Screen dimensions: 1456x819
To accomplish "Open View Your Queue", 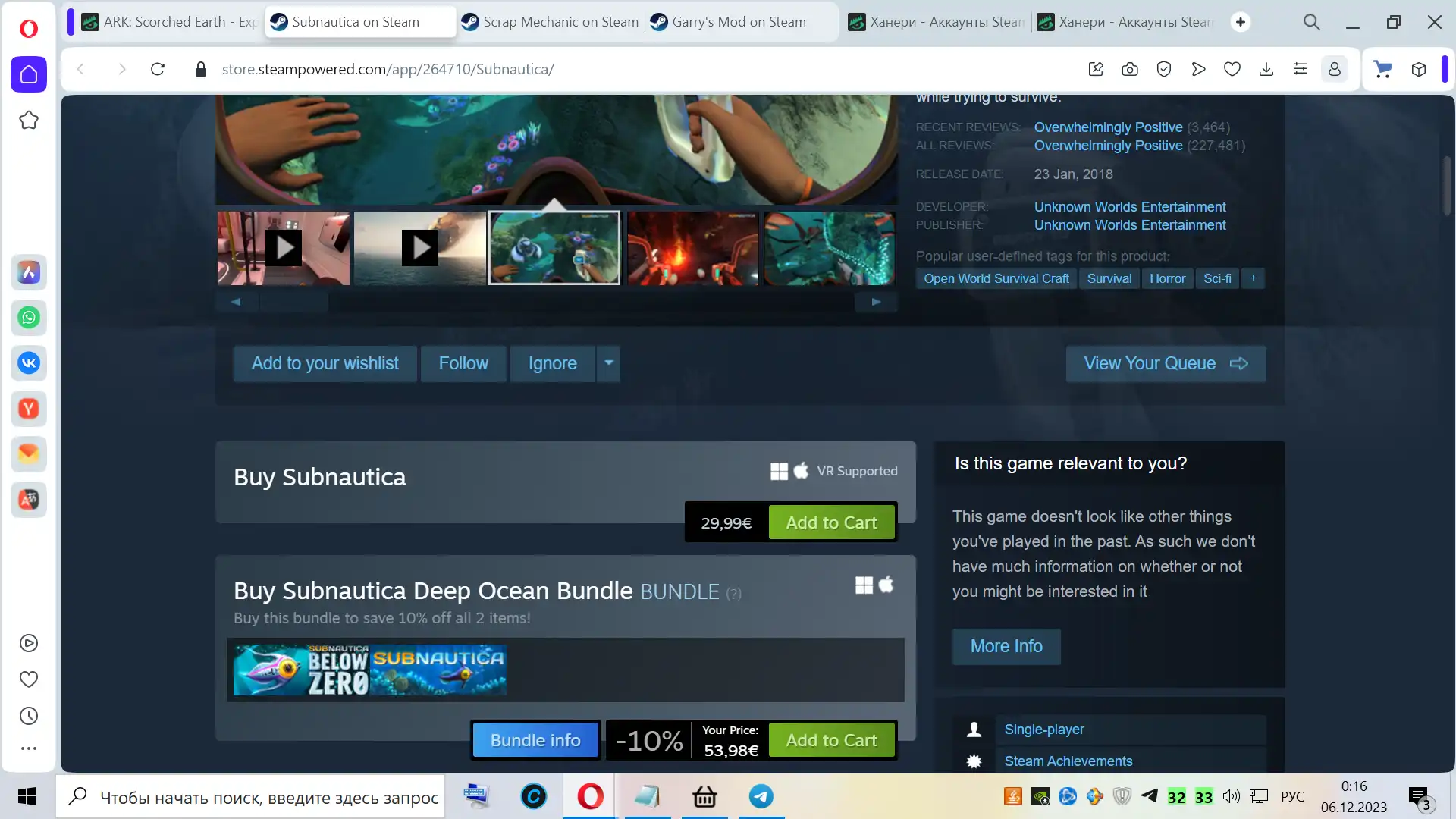I will 1166,364.
